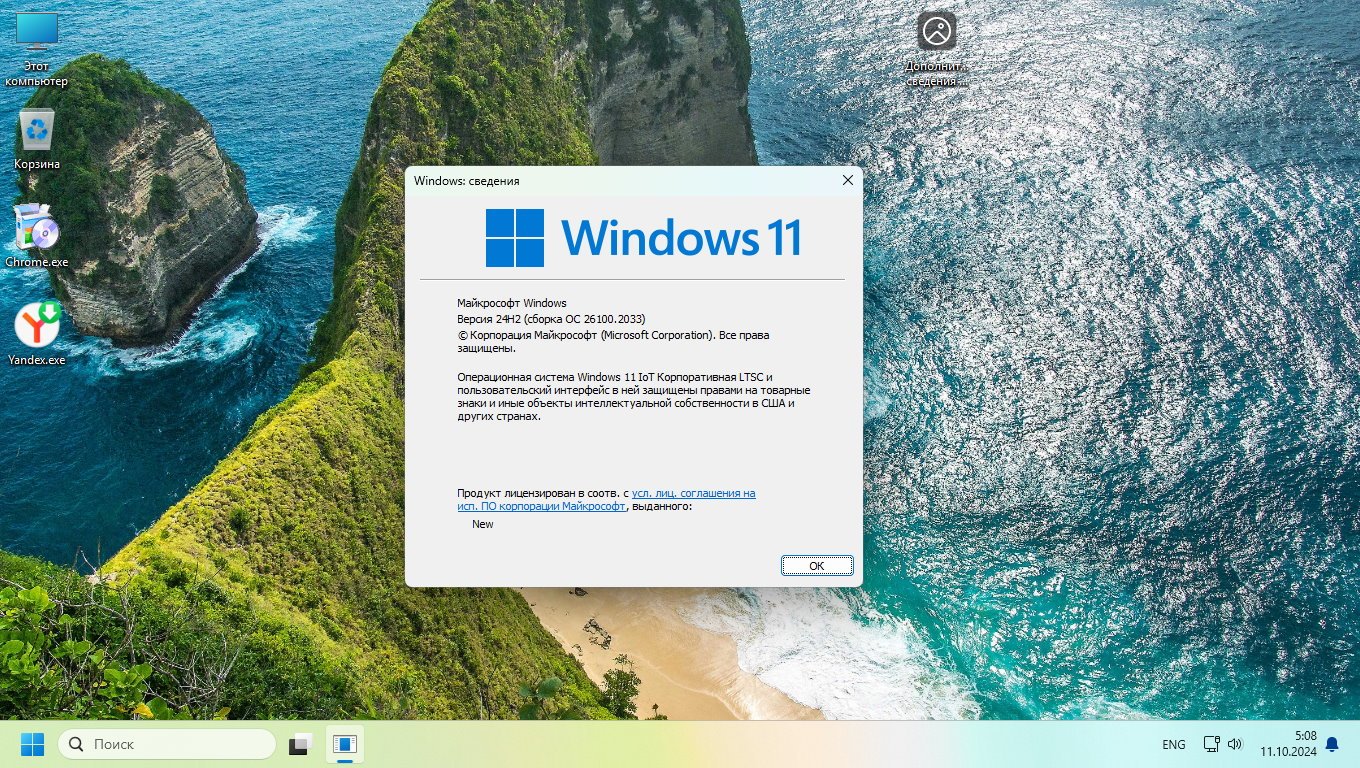The width and height of the screenshot is (1360, 768).
Task: Open Task View from the taskbar
Action: [x=301, y=745]
